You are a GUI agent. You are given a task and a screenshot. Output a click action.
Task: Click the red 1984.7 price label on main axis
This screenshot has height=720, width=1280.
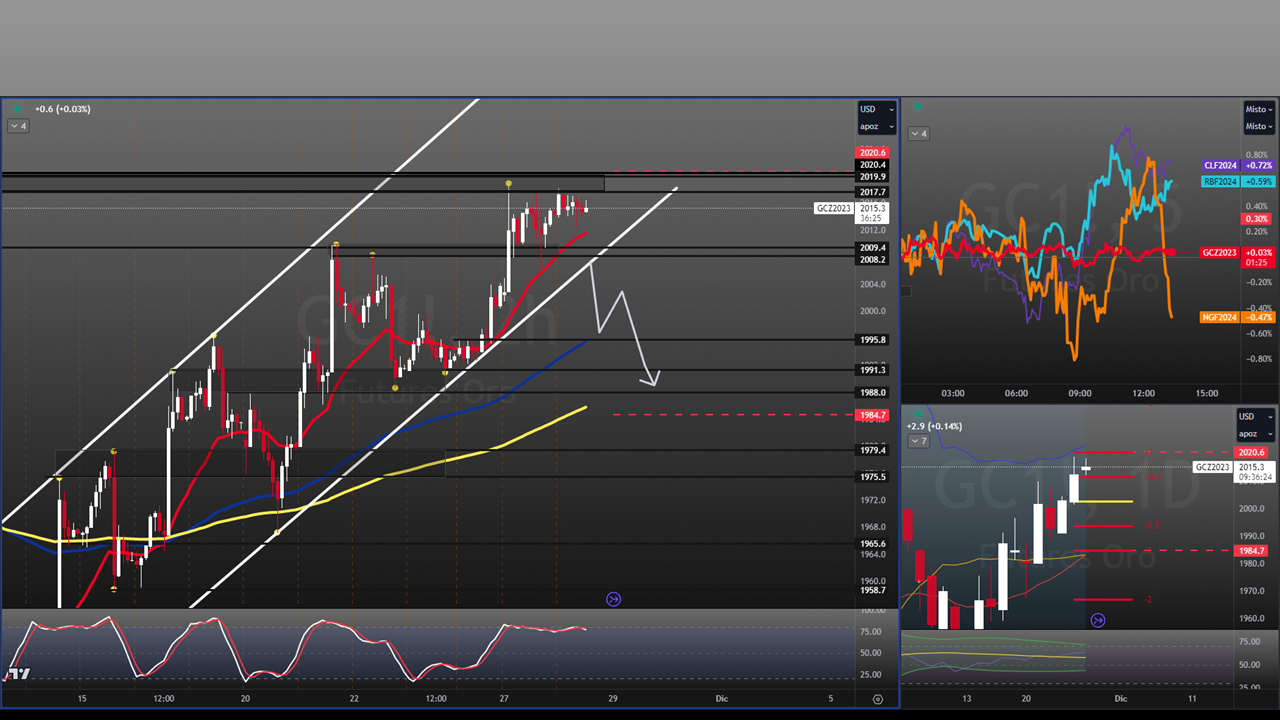(872, 414)
